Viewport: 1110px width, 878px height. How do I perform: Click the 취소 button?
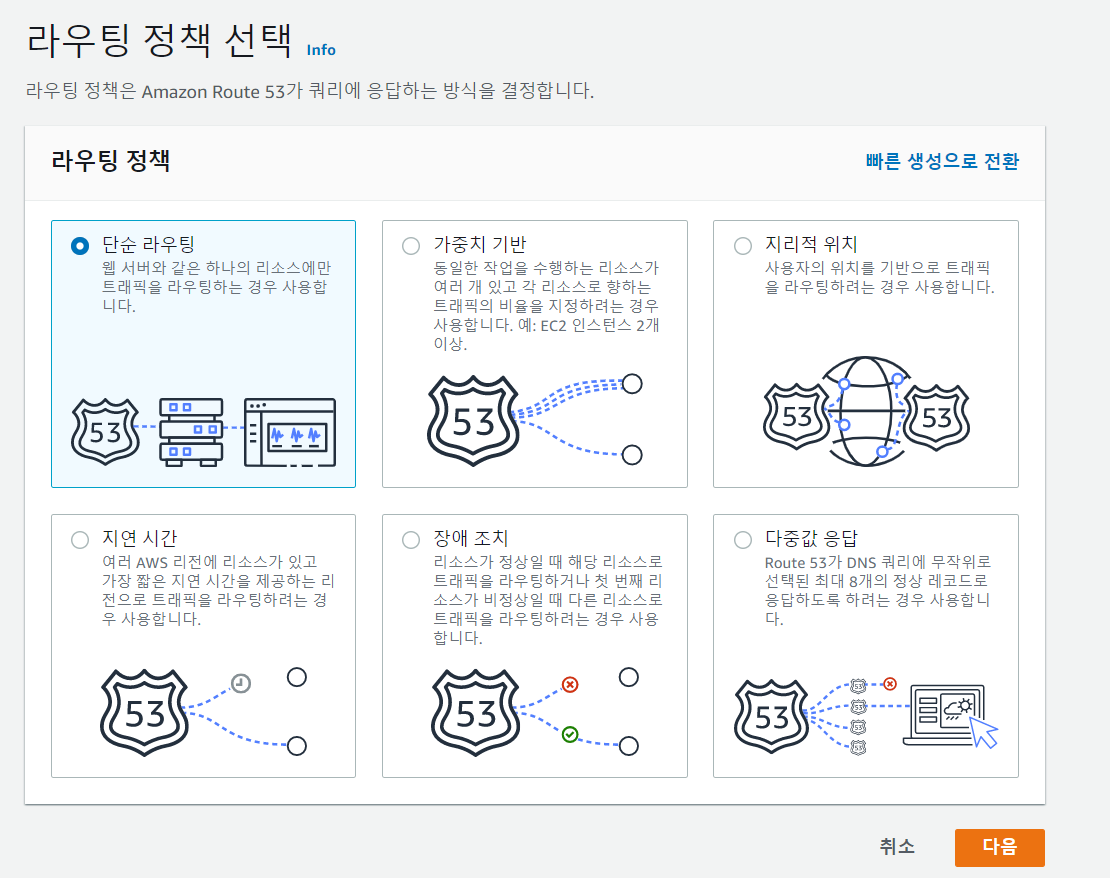pos(897,846)
